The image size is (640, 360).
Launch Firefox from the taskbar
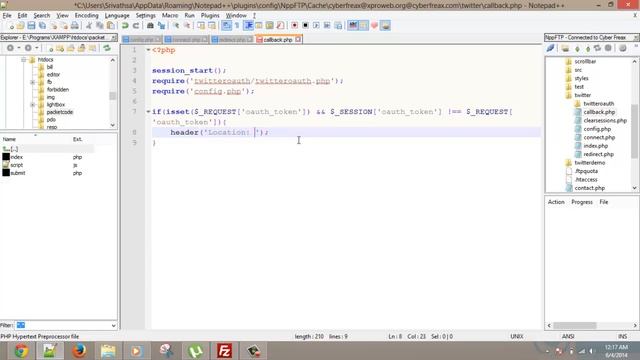pyautogui.click(x=78, y=351)
